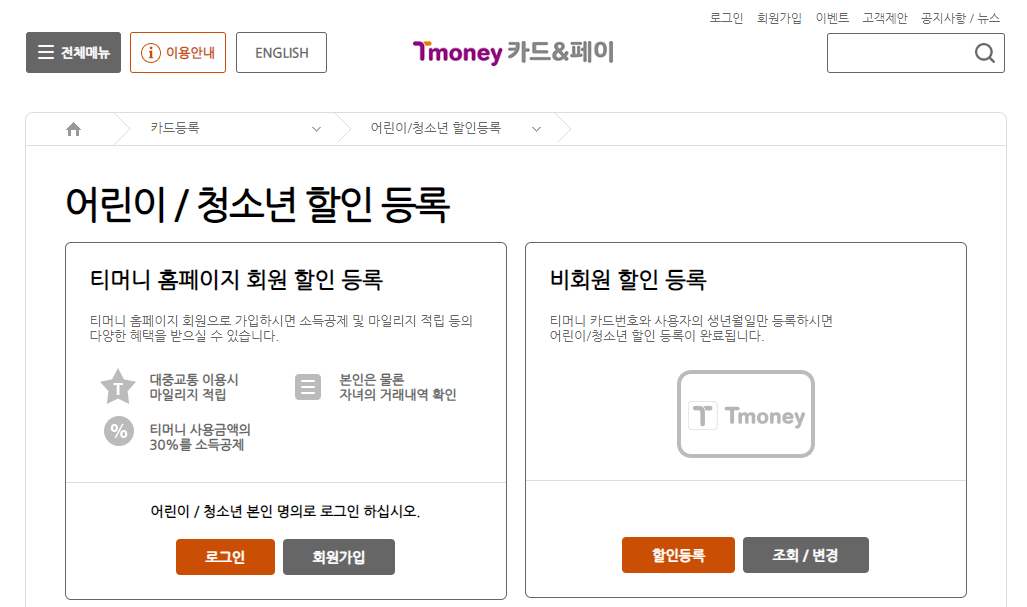Screen dimensions: 1027x607
Task: Click the transaction history list icon
Action: (x=308, y=387)
